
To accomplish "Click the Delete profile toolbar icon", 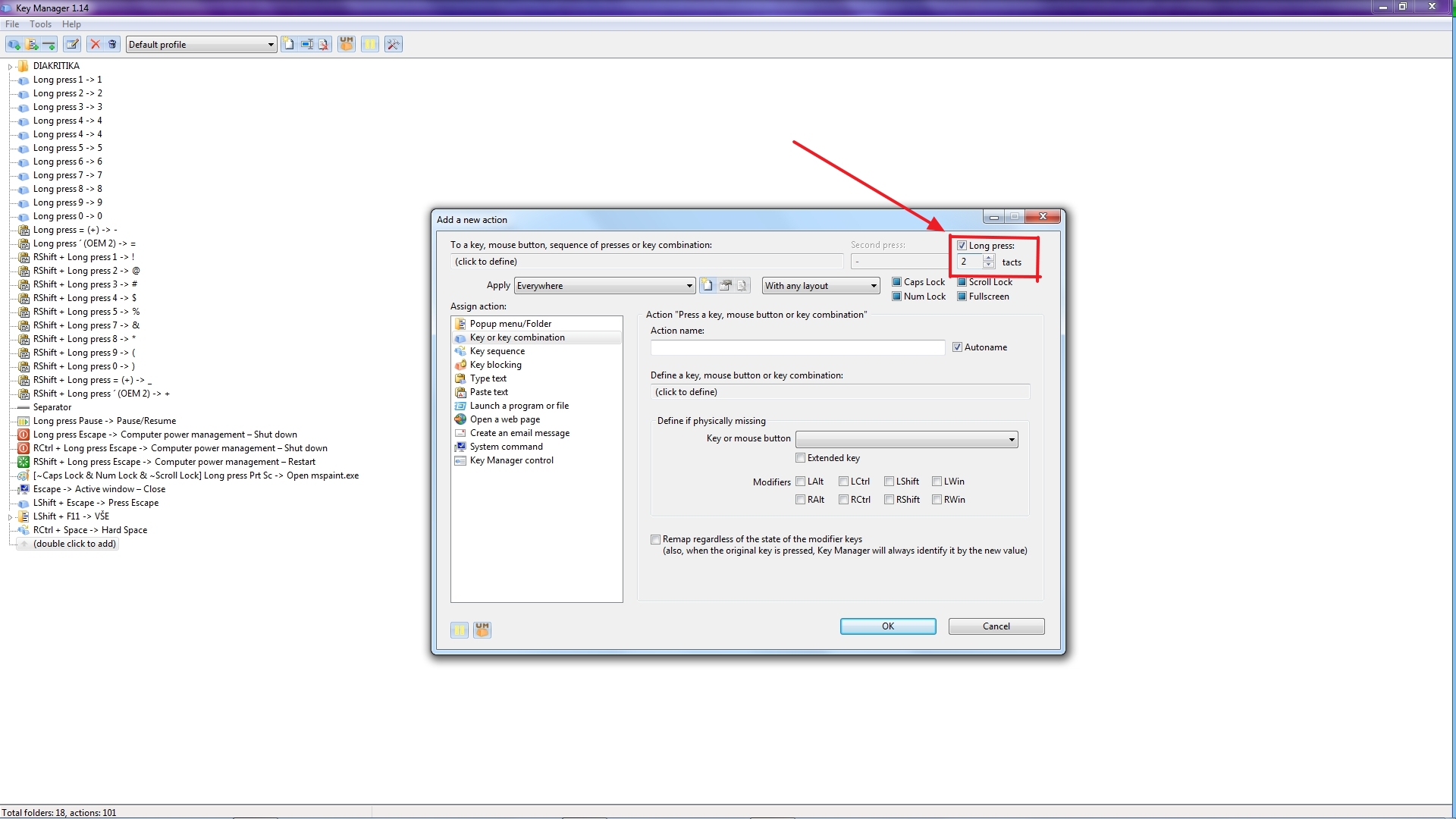I will point(324,44).
